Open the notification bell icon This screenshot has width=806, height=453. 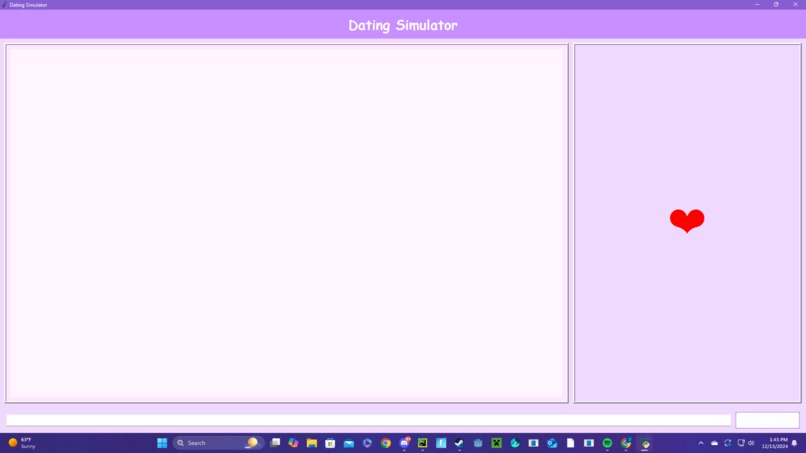(795, 443)
